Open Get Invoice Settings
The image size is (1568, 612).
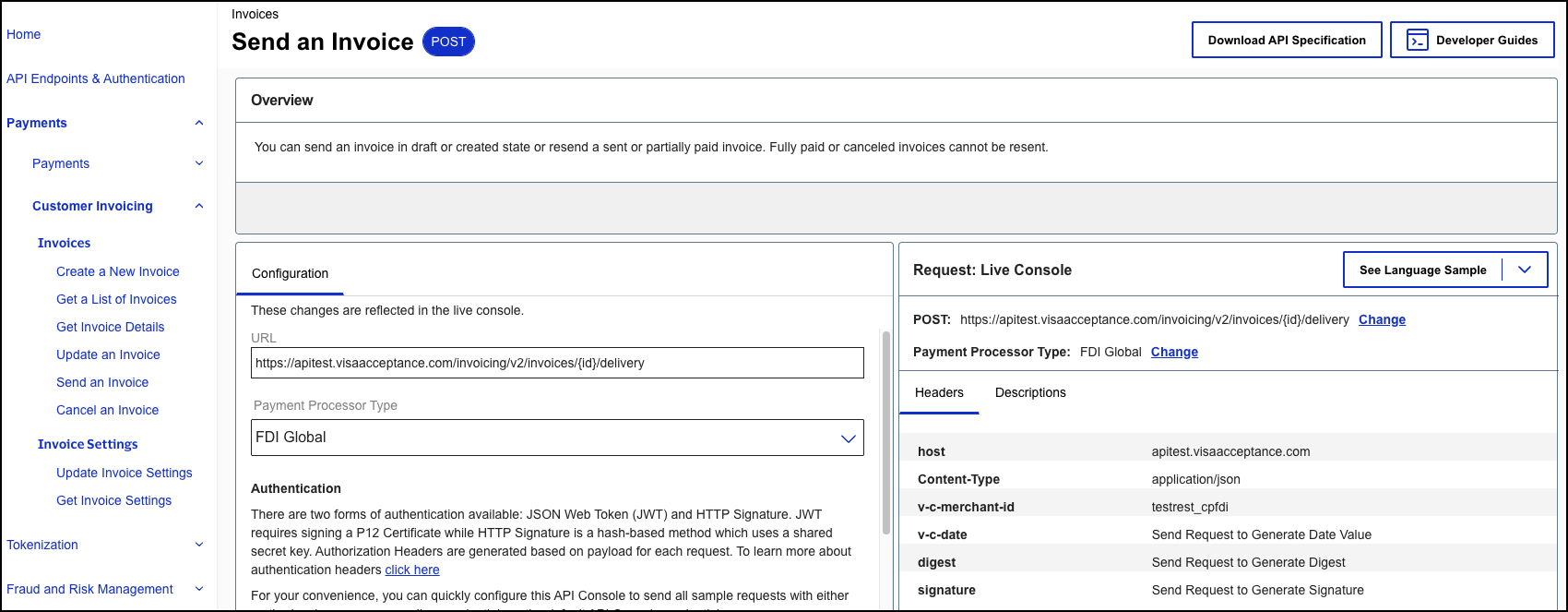(x=113, y=500)
